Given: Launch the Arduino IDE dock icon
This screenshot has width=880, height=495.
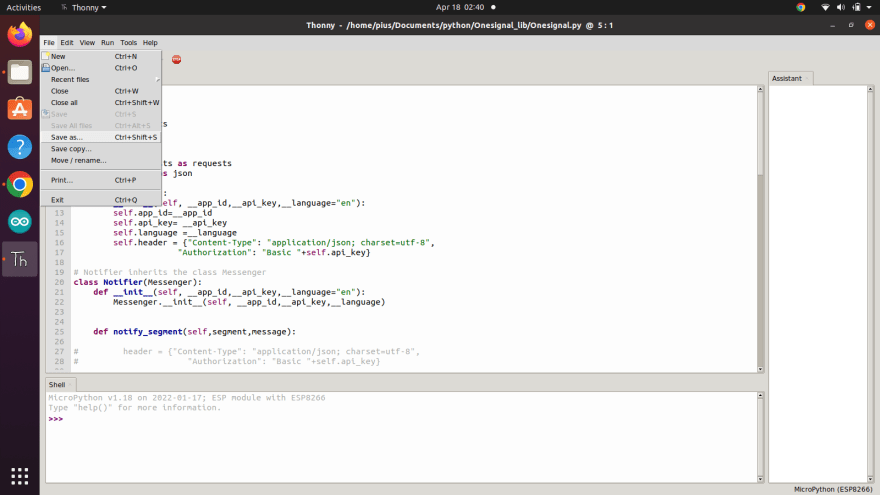Looking at the screenshot, I should point(20,222).
